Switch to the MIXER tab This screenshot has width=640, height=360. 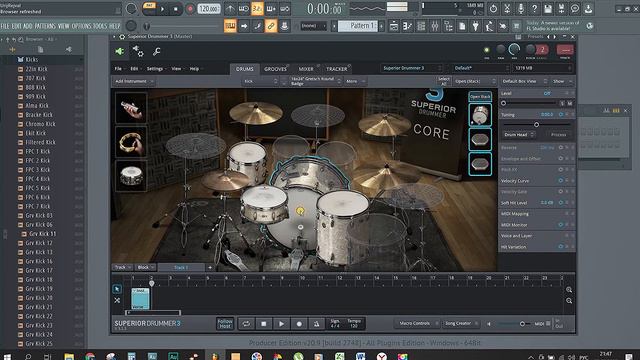click(306, 69)
